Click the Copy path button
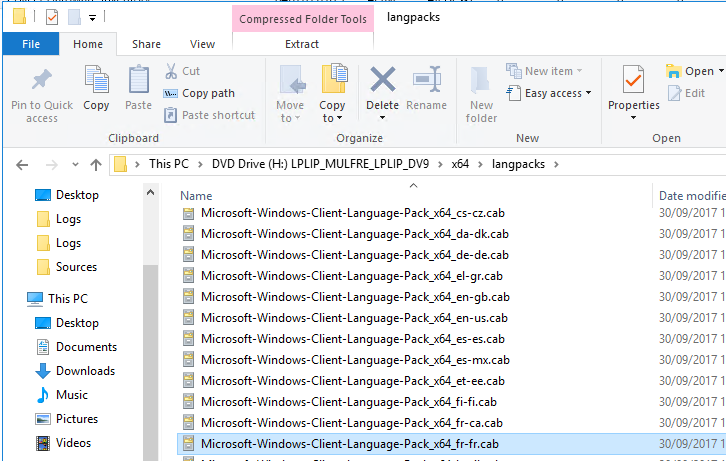The height and width of the screenshot is (461, 726). point(199,93)
